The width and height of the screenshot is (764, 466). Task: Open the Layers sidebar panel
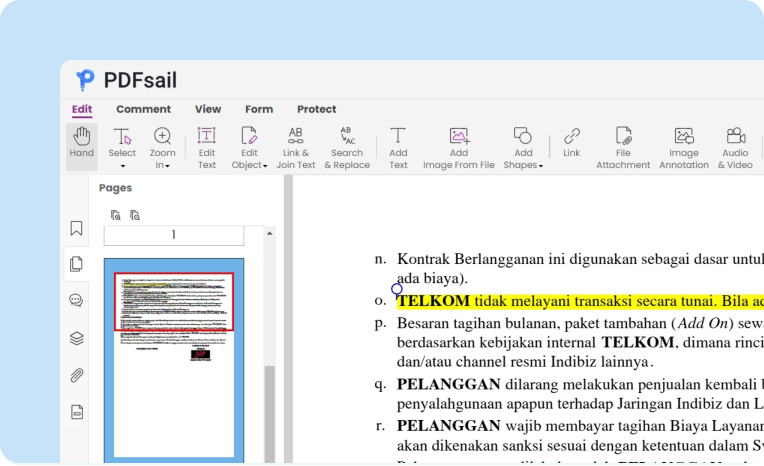click(x=76, y=338)
